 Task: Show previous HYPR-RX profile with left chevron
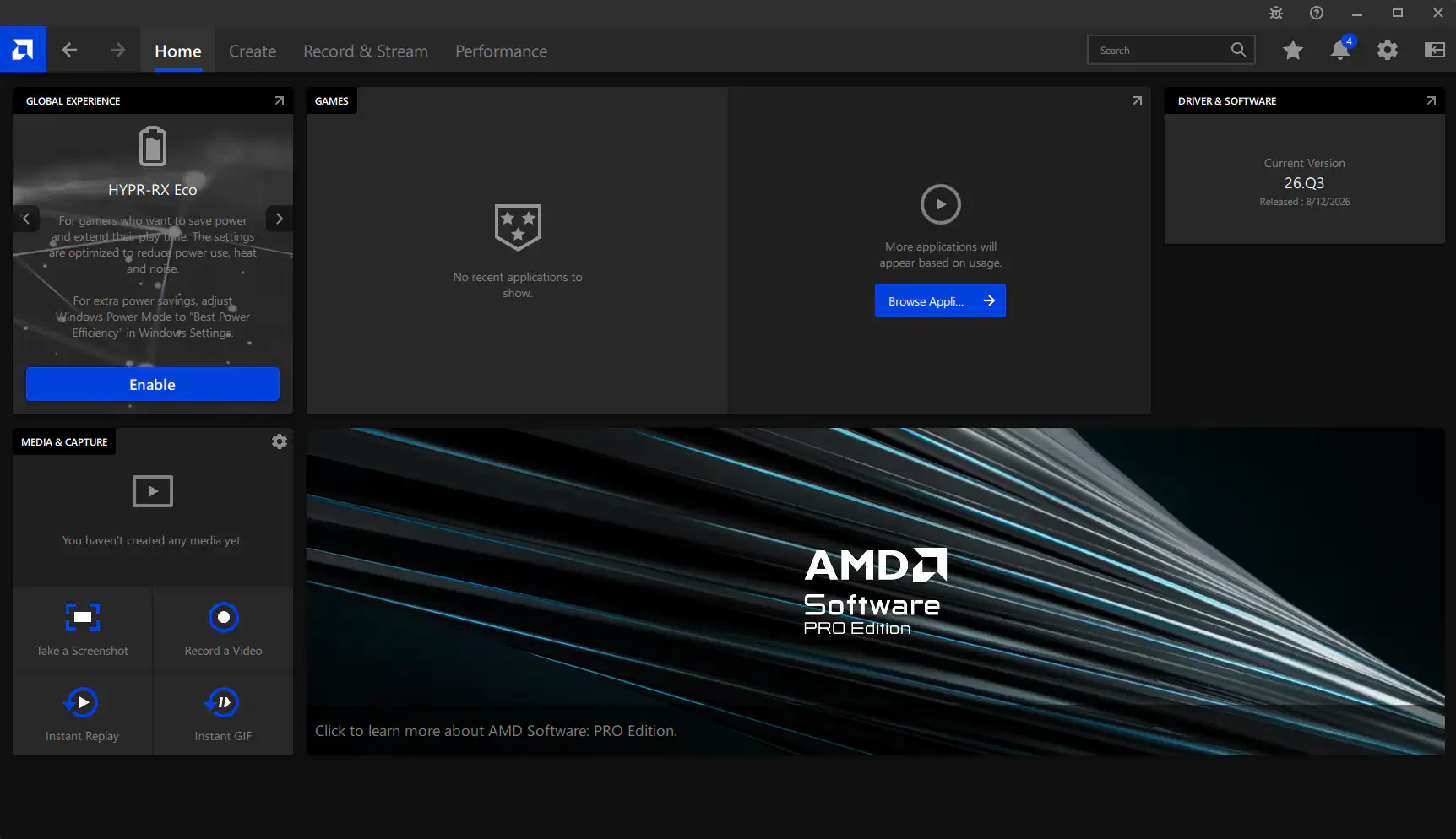26,219
